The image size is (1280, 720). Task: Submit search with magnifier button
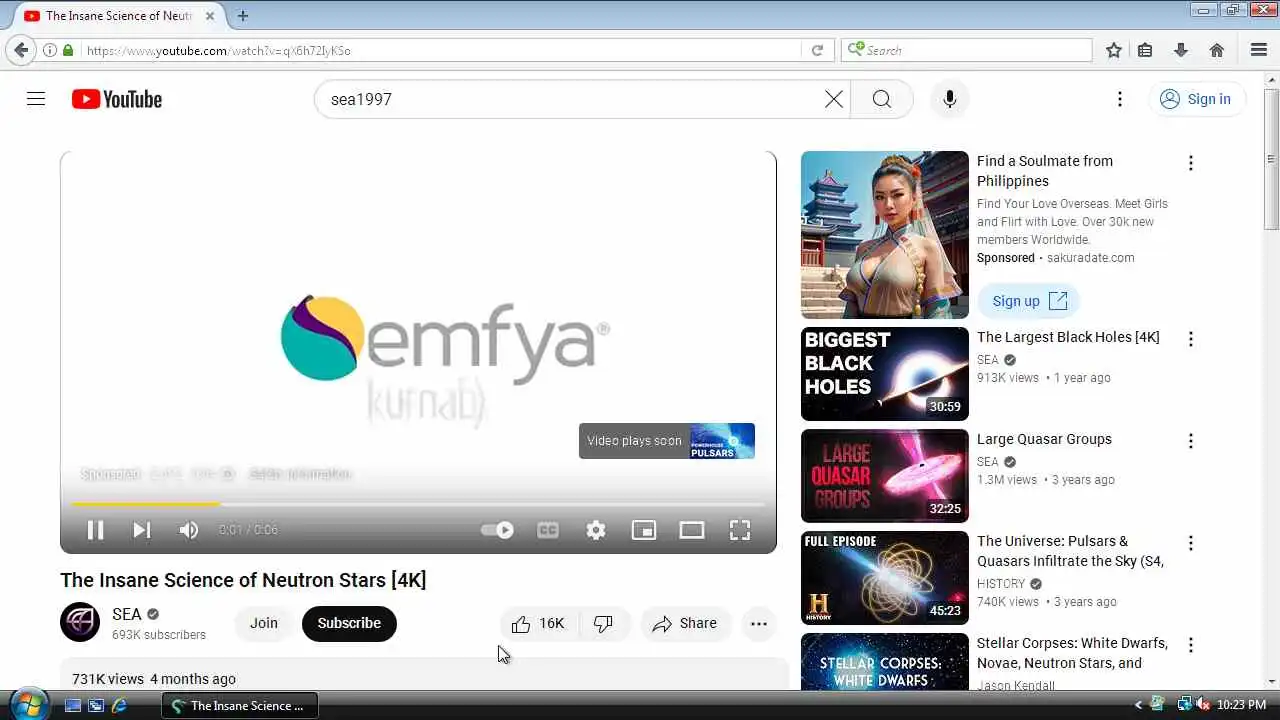pyautogui.click(x=881, y=99)
